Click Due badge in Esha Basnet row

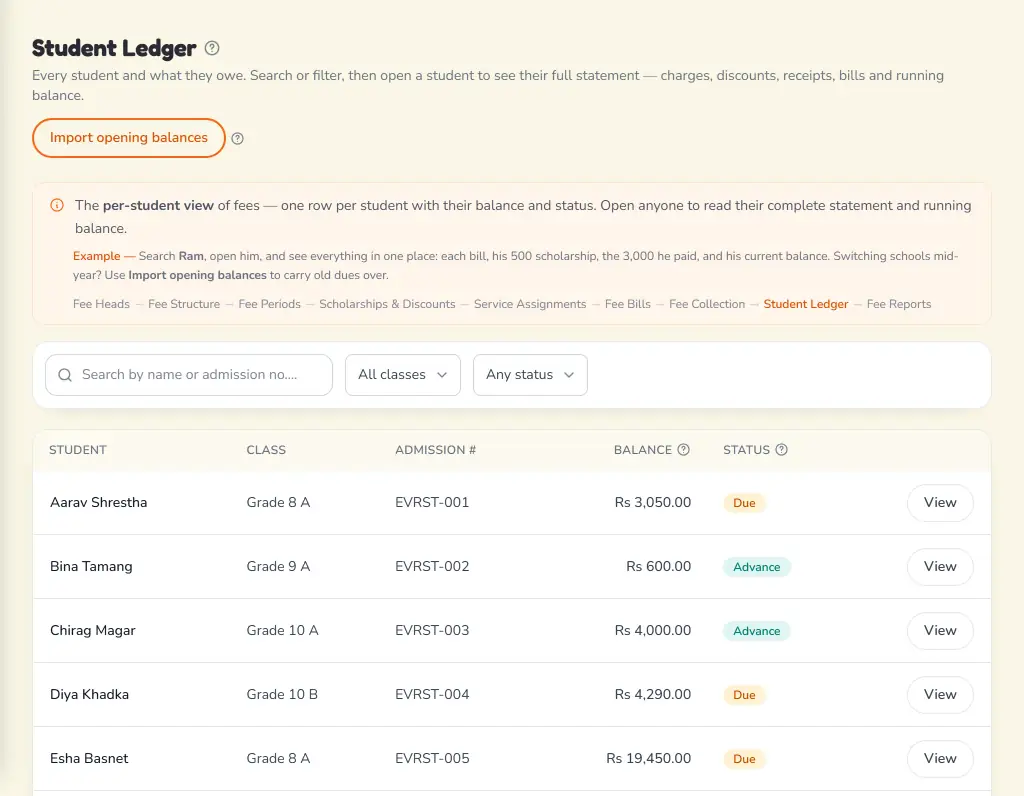click(744, 759)
